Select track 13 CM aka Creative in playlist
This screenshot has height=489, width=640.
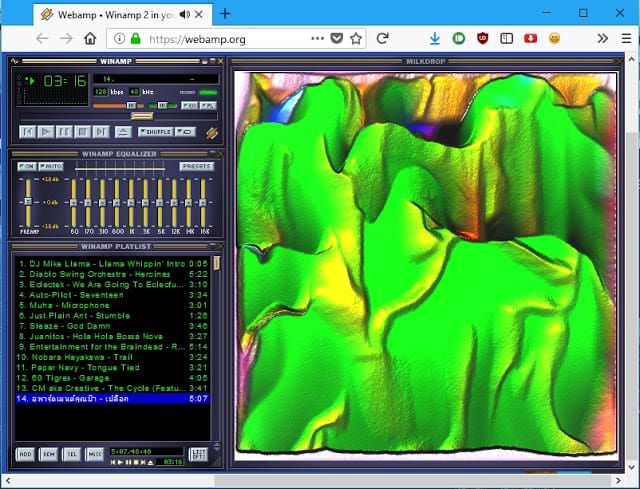(x=113, y=388)
